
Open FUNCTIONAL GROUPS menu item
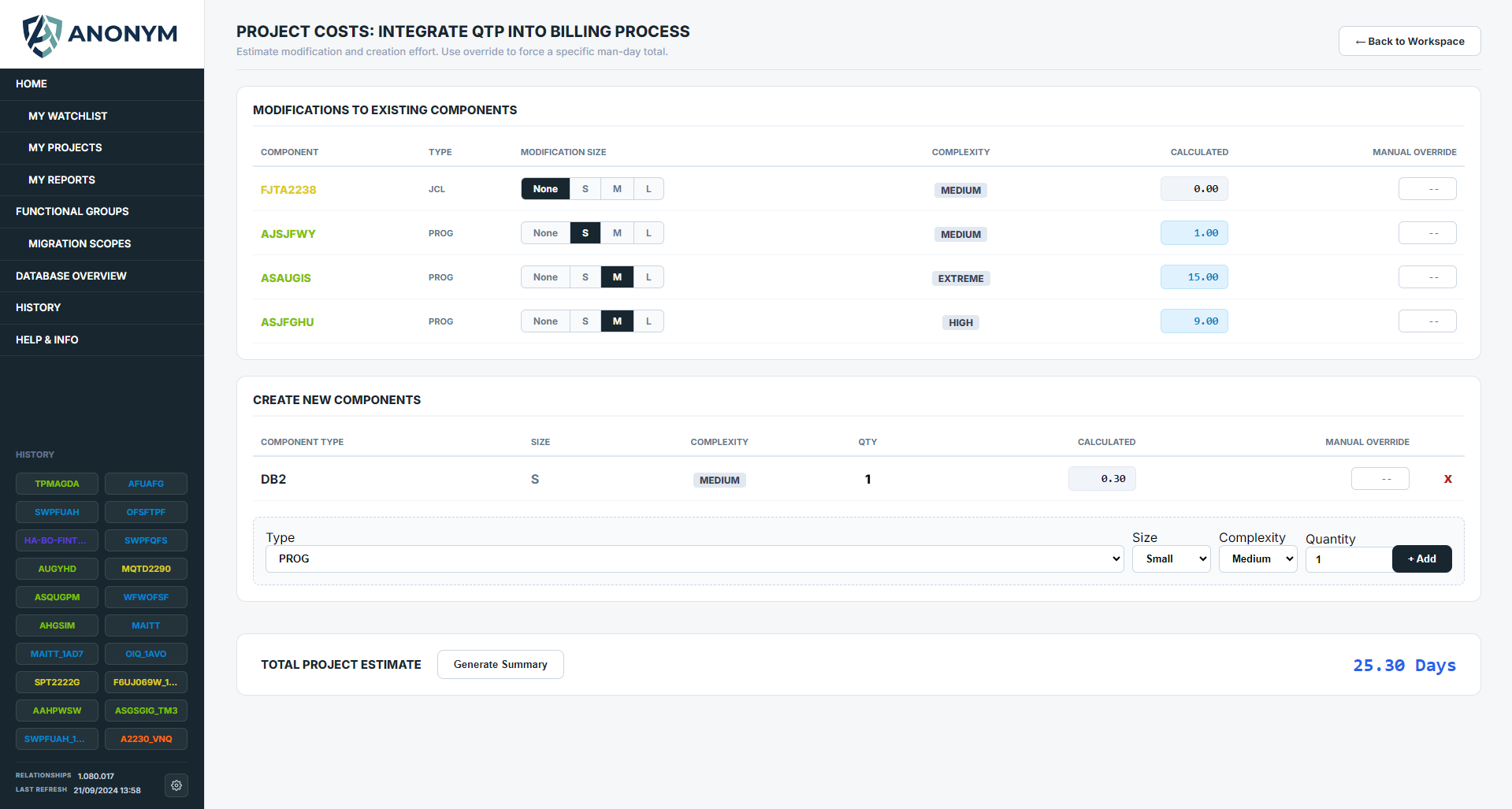click(x=102, y=212)
